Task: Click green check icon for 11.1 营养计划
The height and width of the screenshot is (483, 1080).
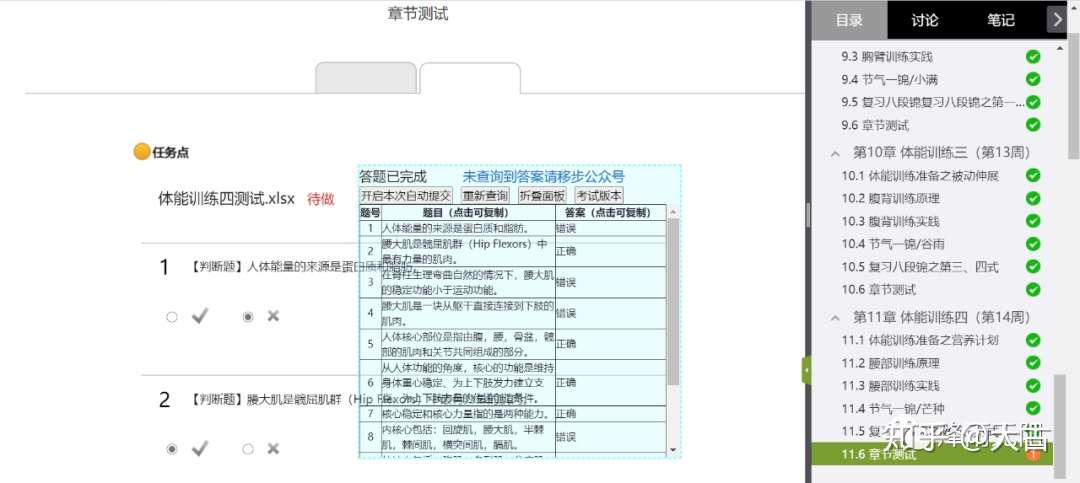Action: click(x=1032, y=340)
